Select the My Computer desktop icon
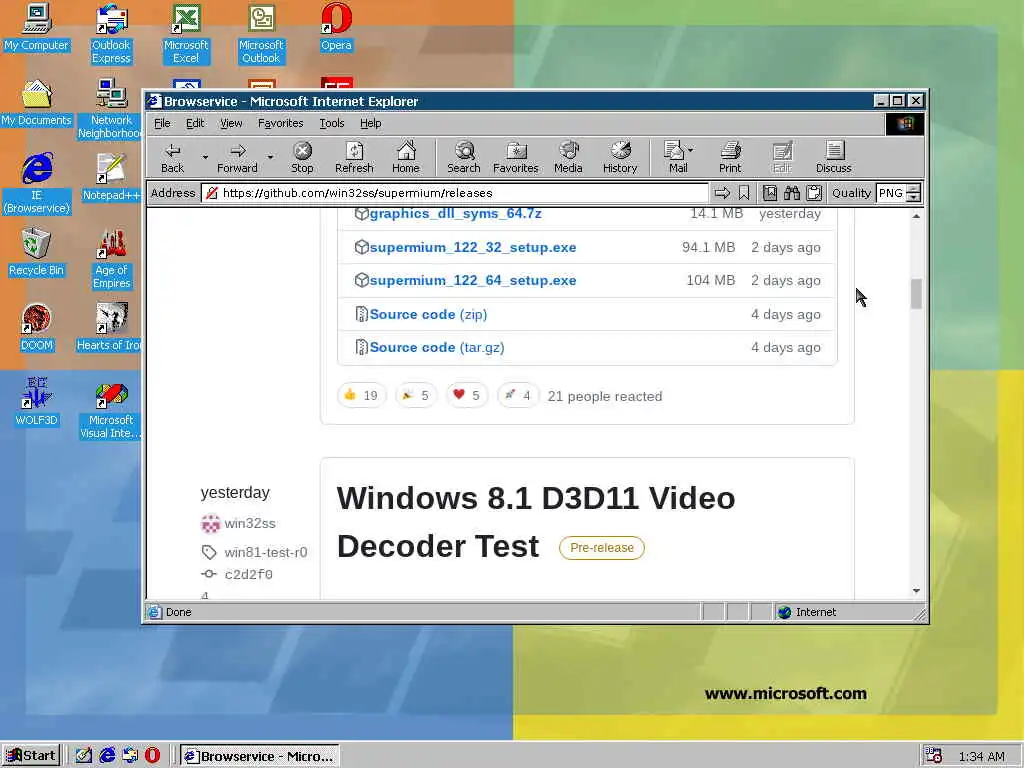1024x768 pixels. click(36, 28)
